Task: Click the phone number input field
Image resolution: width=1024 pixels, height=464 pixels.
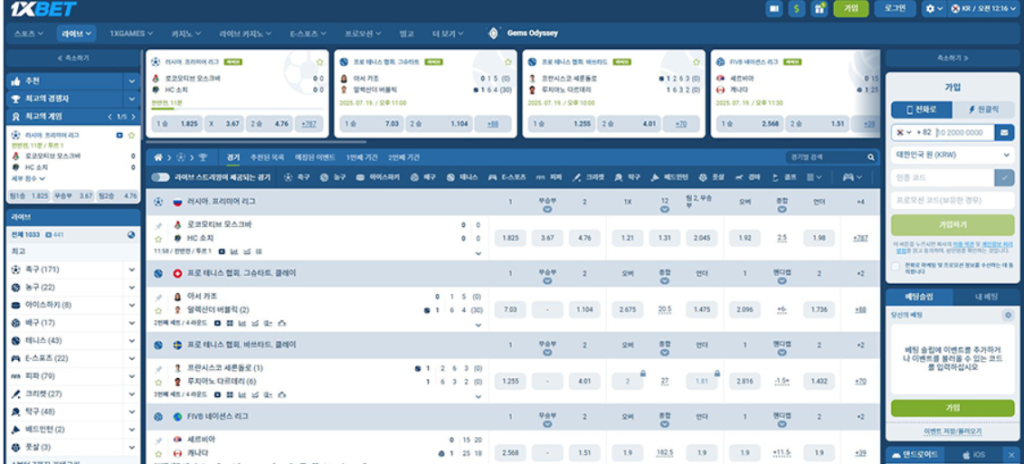Action: click(964, 133)
